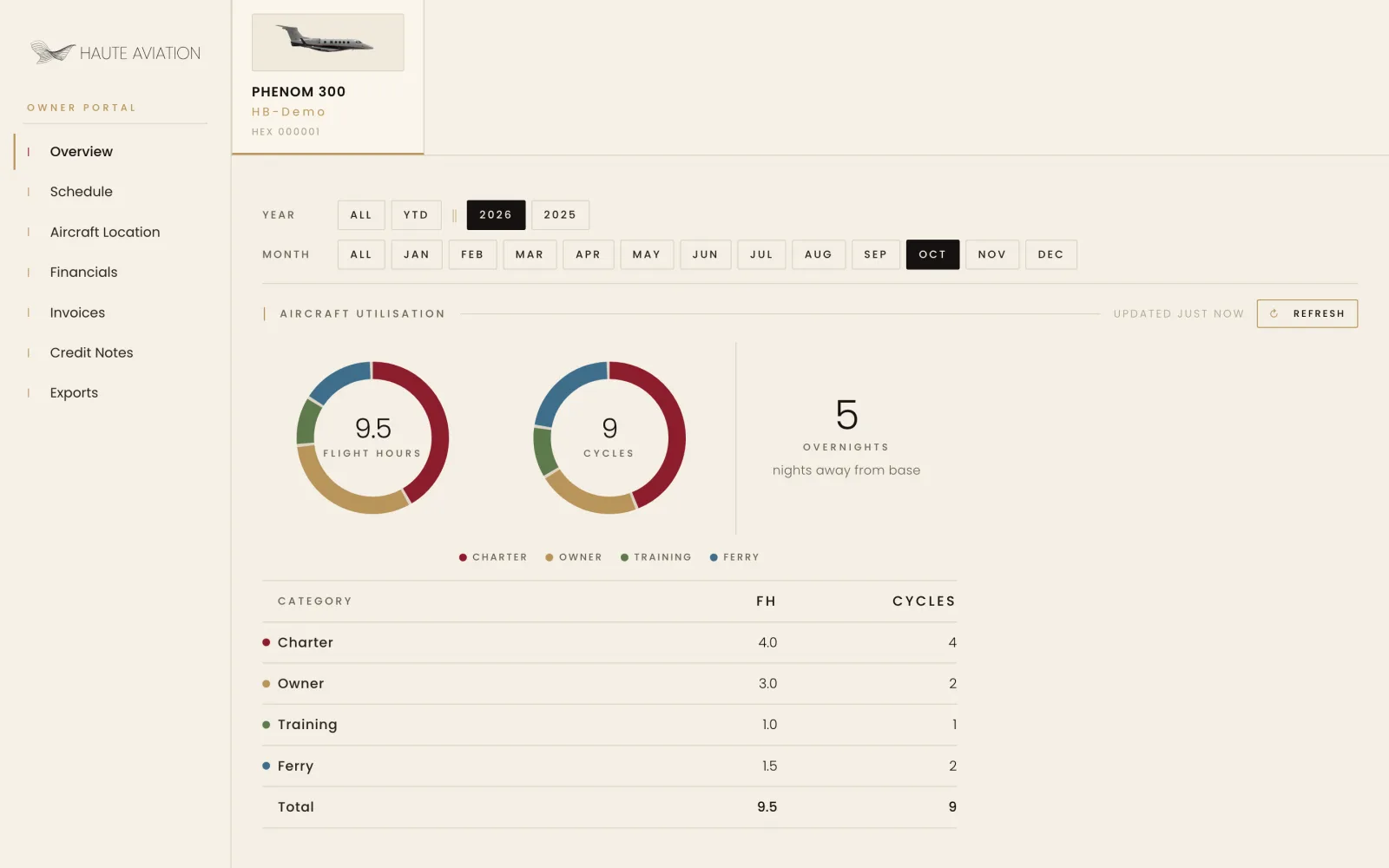
Task: Click the Cycles donut chart
Action: point(609,437)
